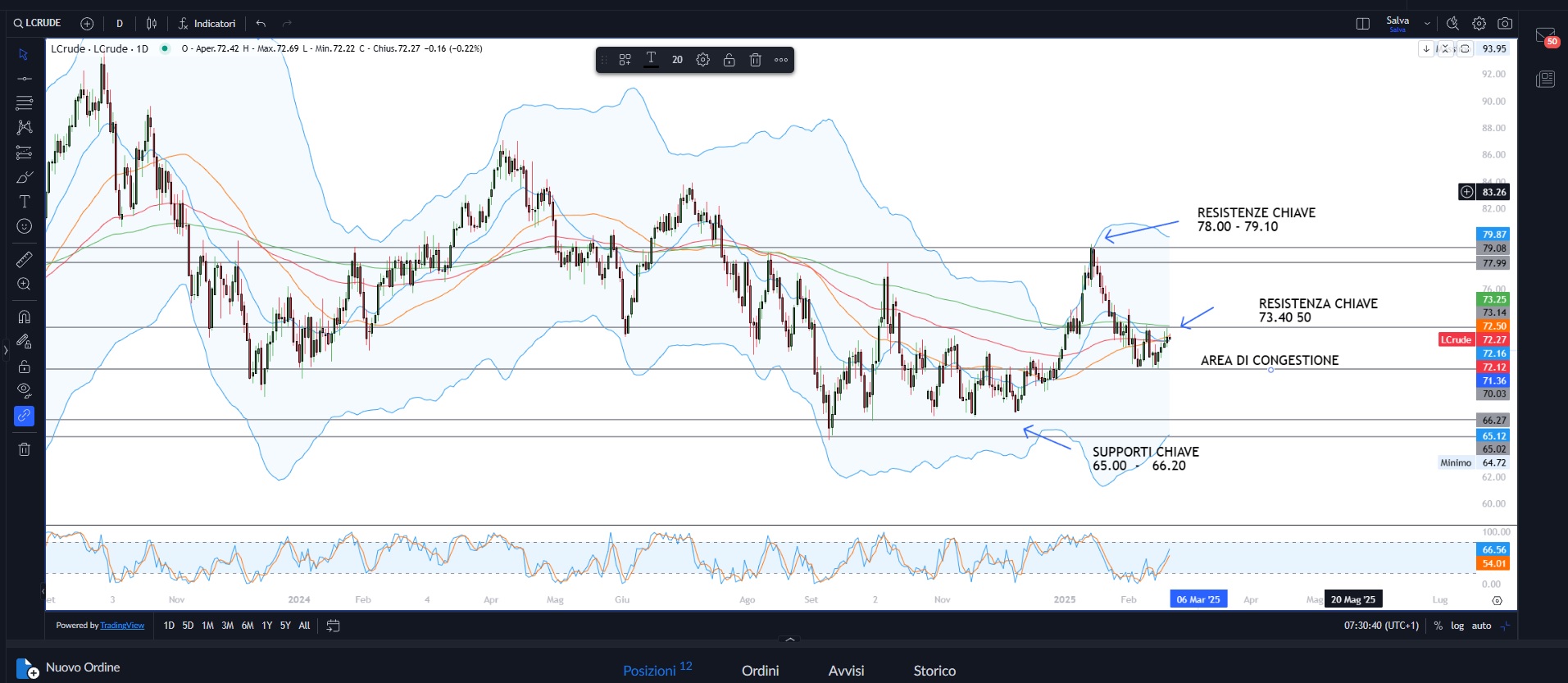Click the Go to date calendar icon
This screenshot has height=683, width=1568.
(x=333, y=626)
